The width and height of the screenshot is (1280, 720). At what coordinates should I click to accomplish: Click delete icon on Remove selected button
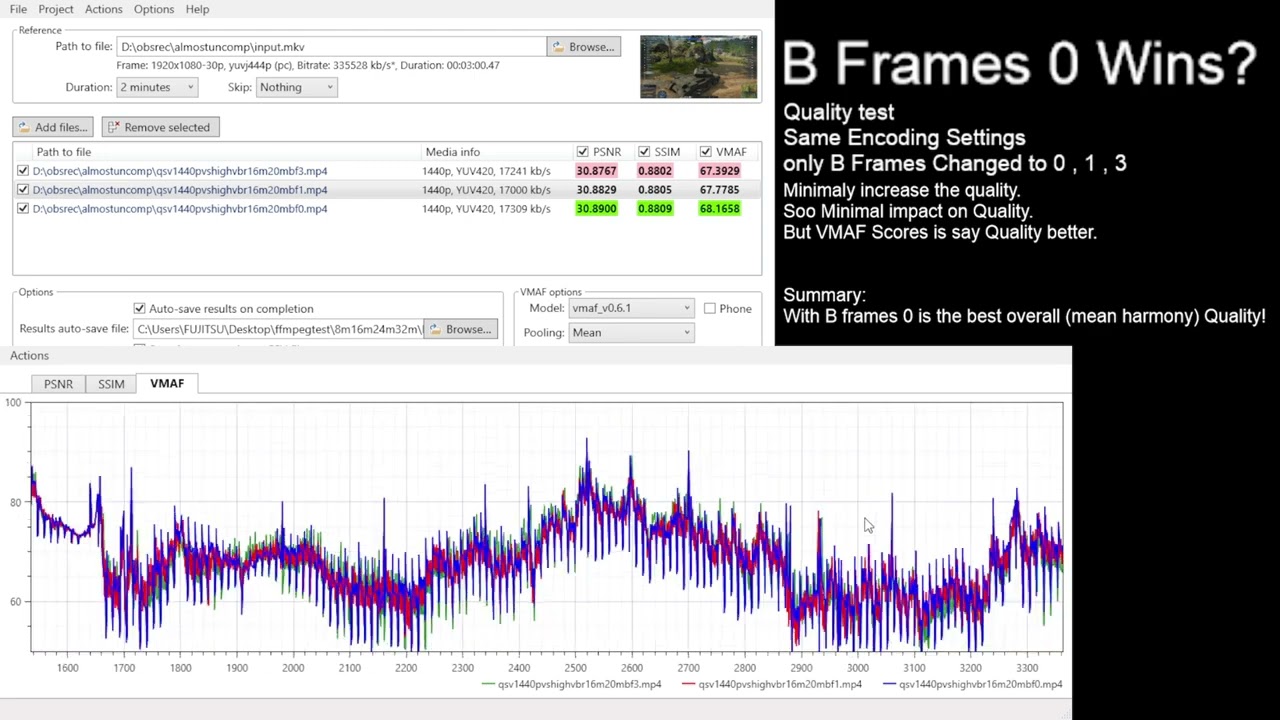coord(114,127)
